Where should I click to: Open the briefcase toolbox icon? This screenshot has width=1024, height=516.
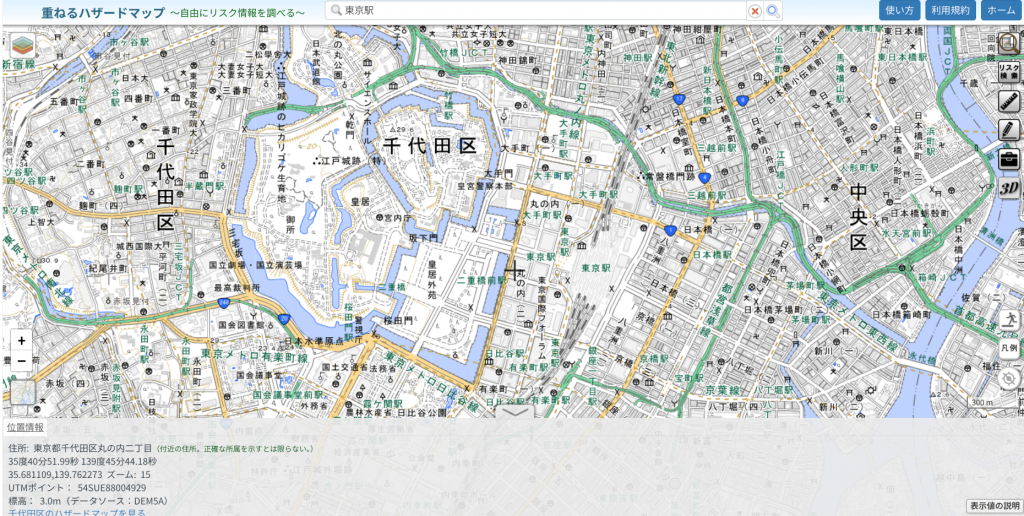[1008, 159]
